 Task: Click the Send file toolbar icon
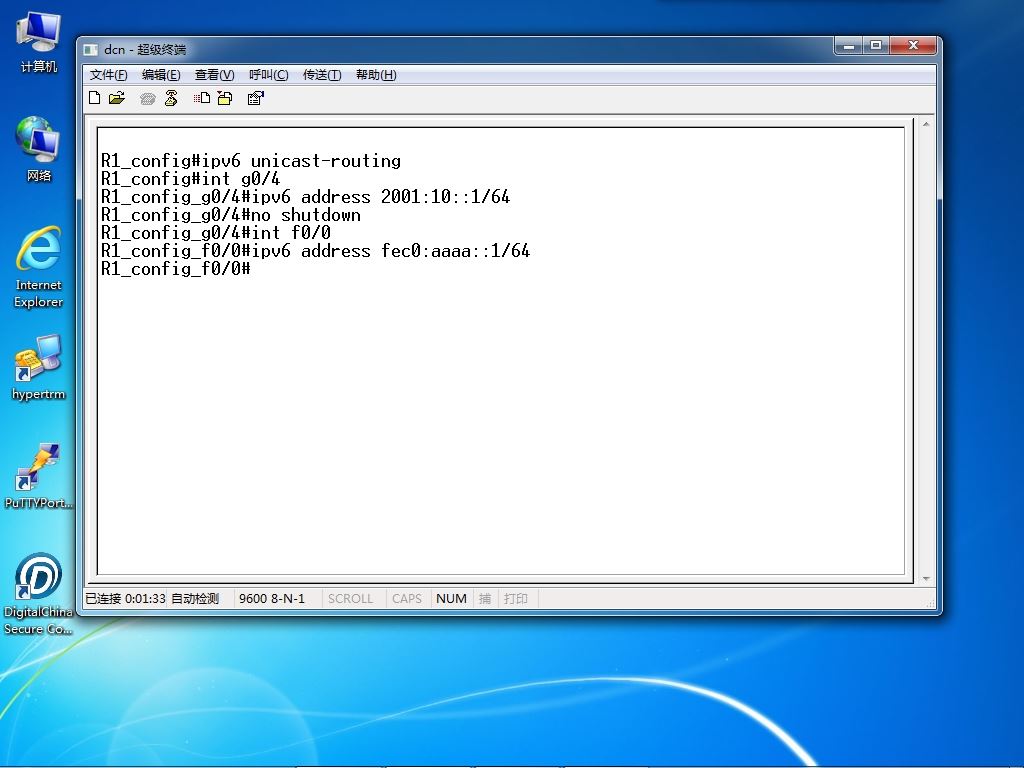coord(202,98)
